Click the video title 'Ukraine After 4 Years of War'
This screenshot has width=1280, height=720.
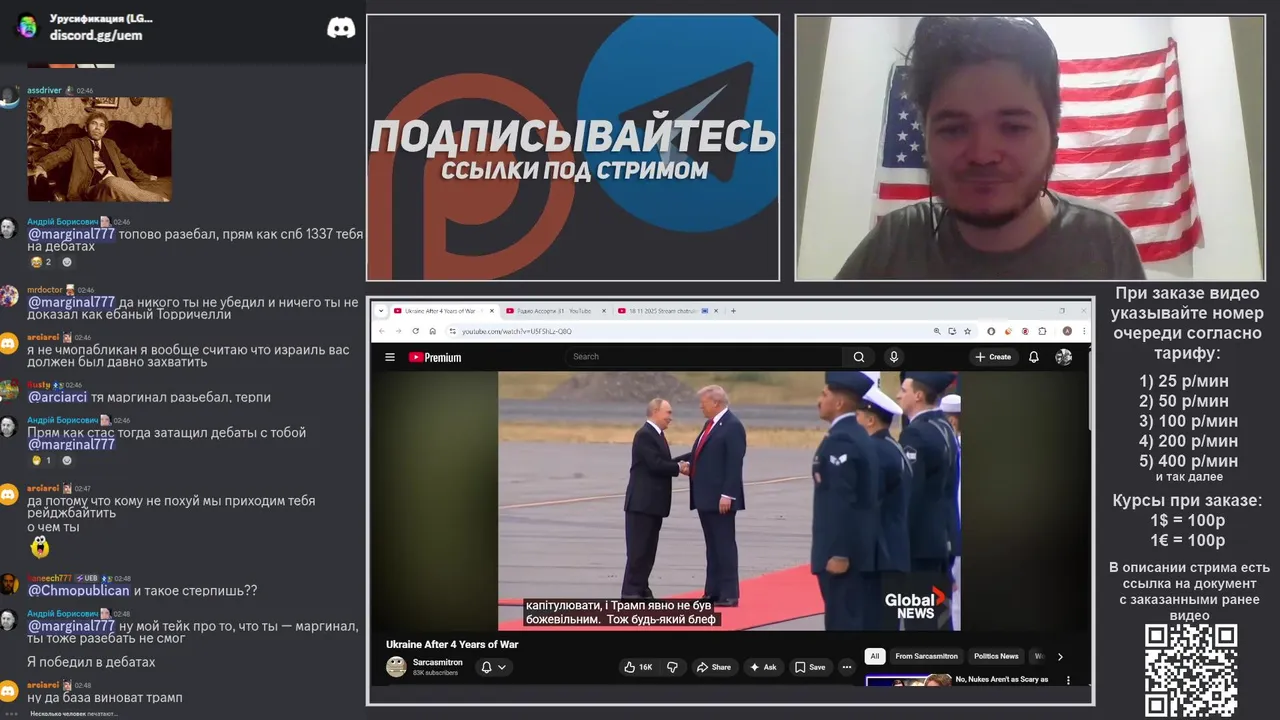[x=452, y=644]
